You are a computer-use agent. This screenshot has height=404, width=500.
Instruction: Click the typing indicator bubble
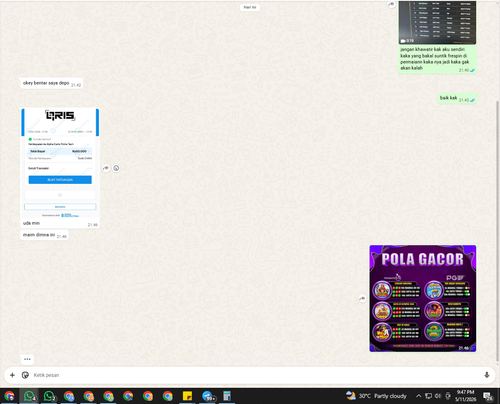[x=27, y=359]
